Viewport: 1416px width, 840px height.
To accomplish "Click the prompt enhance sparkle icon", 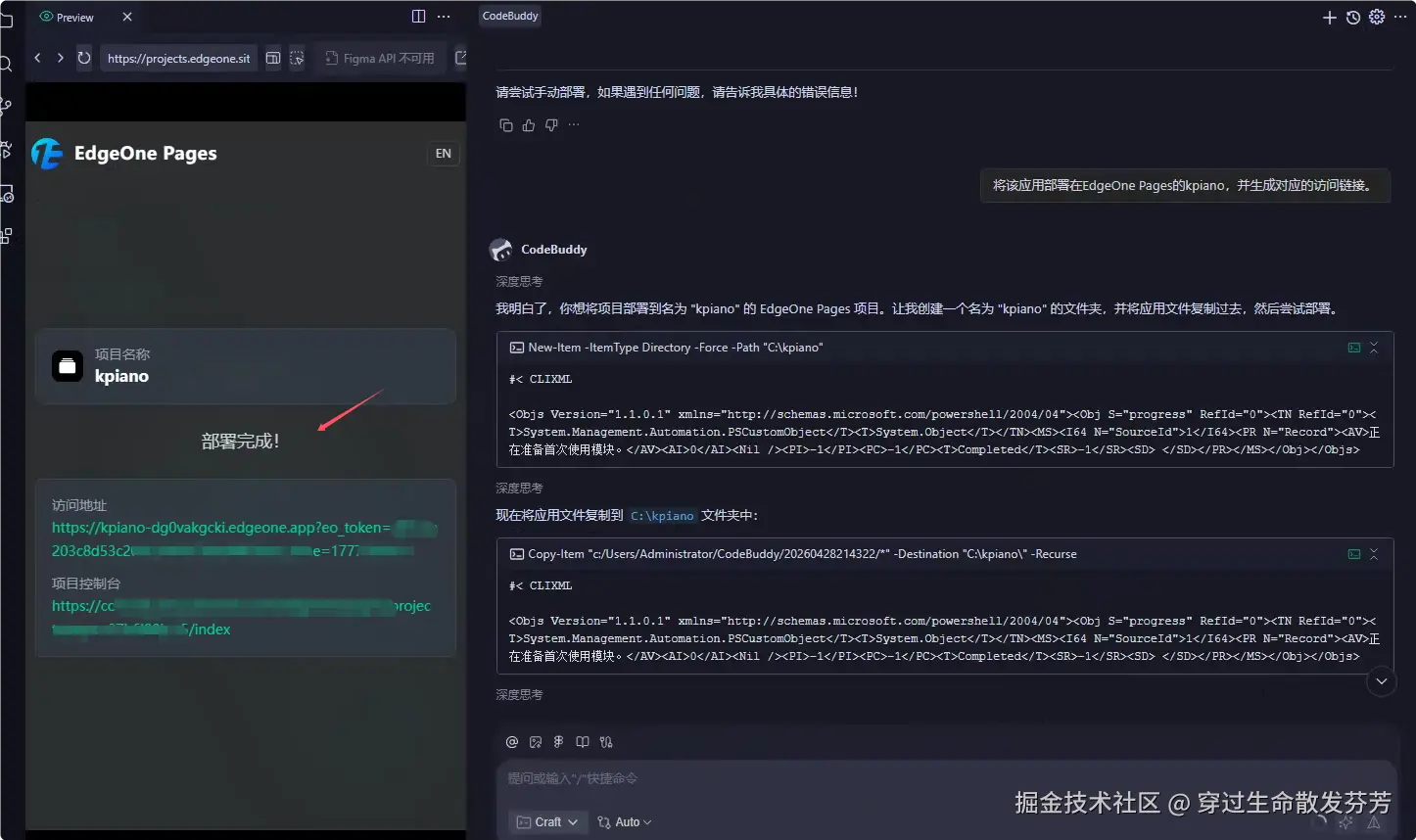I will [1345, 823].
